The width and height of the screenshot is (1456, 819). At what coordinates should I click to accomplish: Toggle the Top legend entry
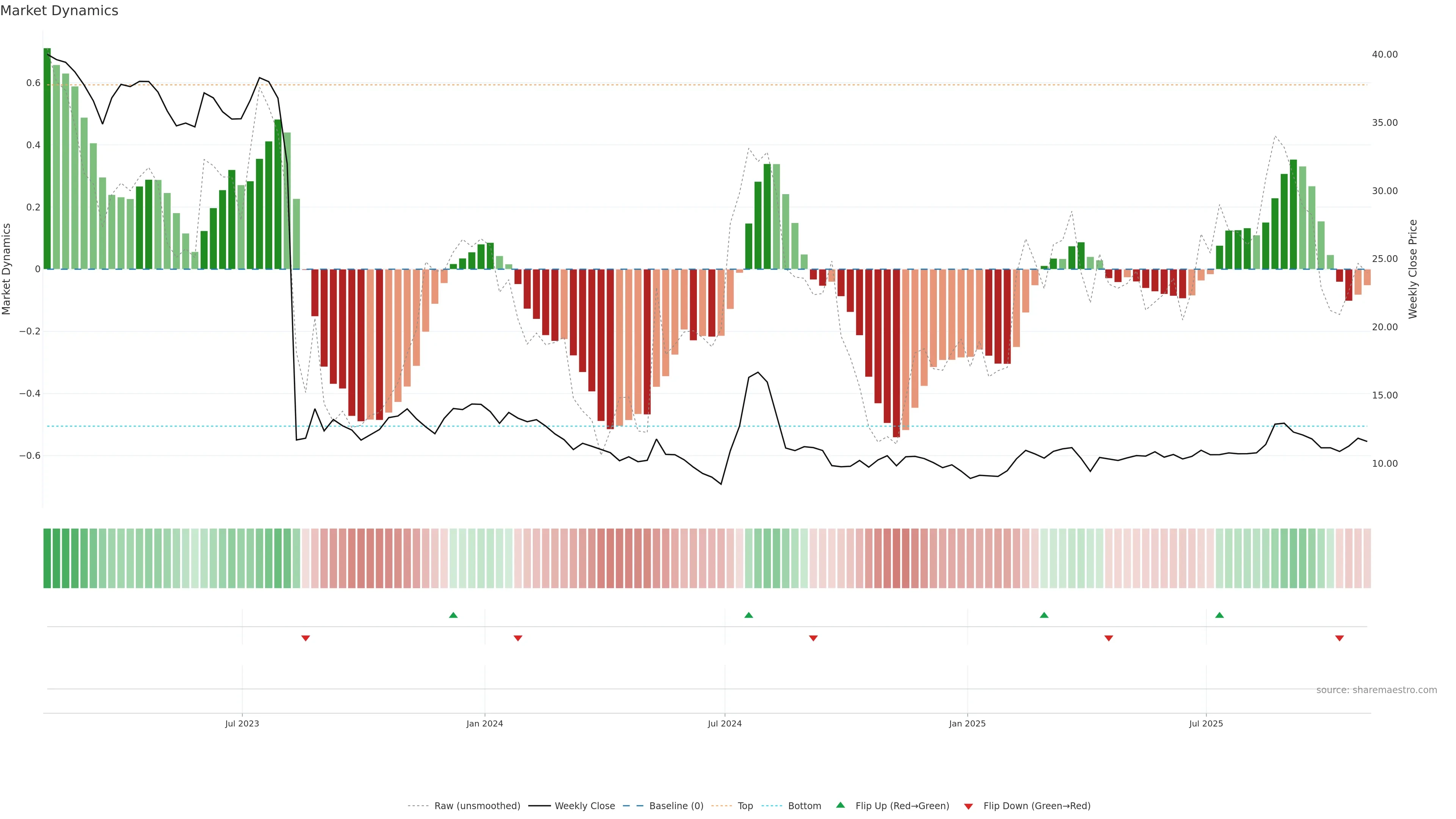coord(745,806)
